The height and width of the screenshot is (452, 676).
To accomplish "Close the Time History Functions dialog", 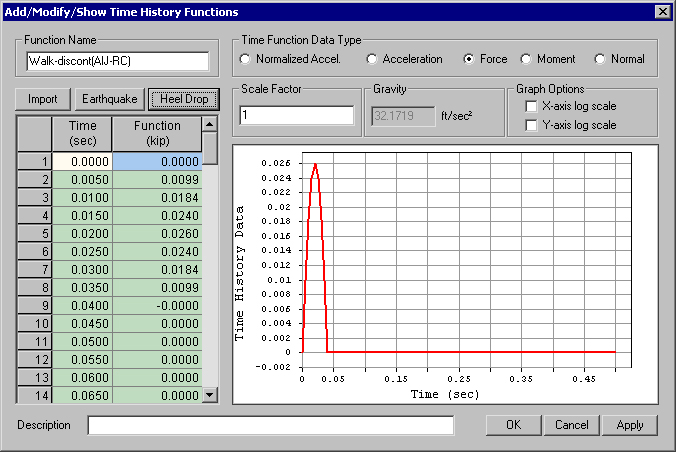I will pyautogui.click(x=663, y=12).
